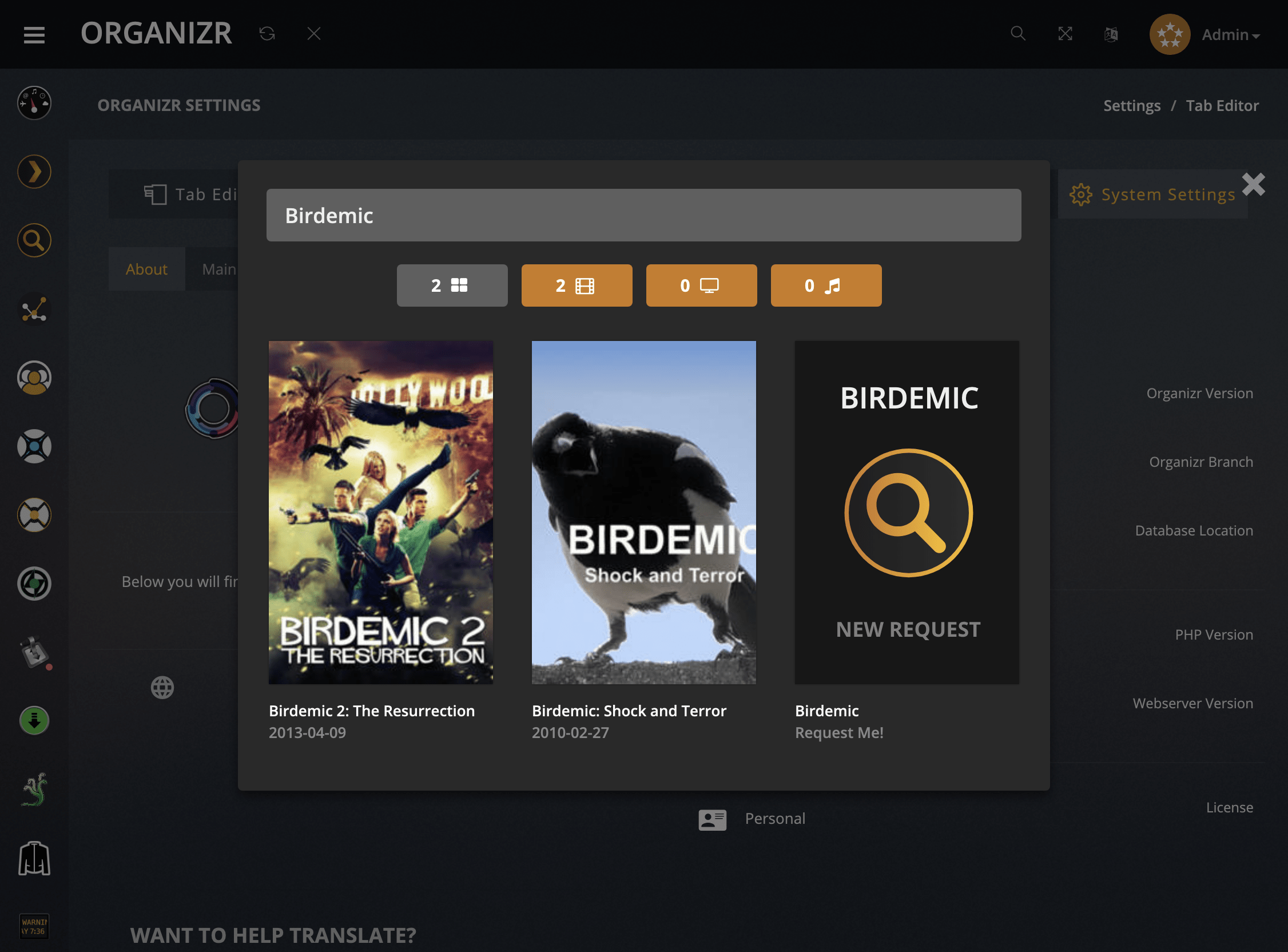Select the About tab
Image resolution: width=1288 pixels, height=952 pixels.
coord(146,269)
